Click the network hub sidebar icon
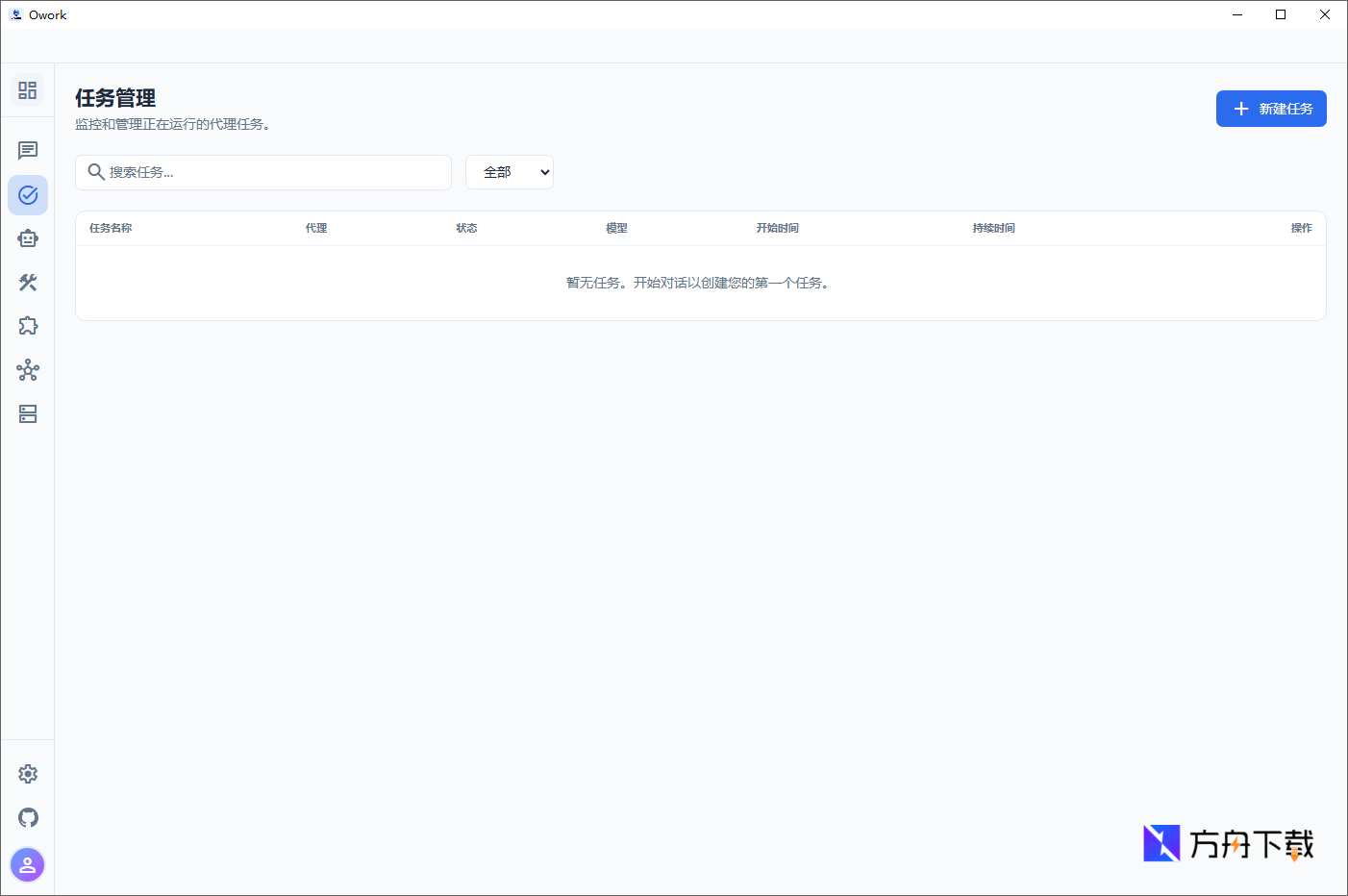1348x896 pixels. tap(27, 370)
